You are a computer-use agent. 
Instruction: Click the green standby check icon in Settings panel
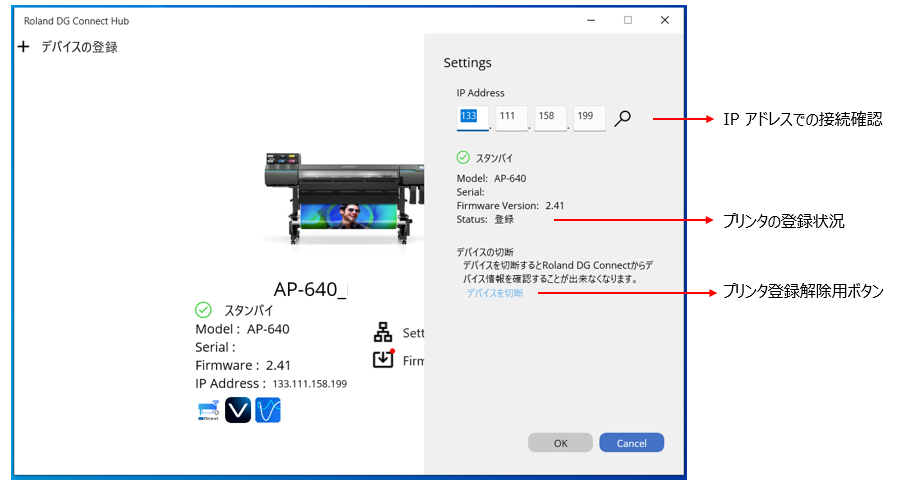pos(463,158)
